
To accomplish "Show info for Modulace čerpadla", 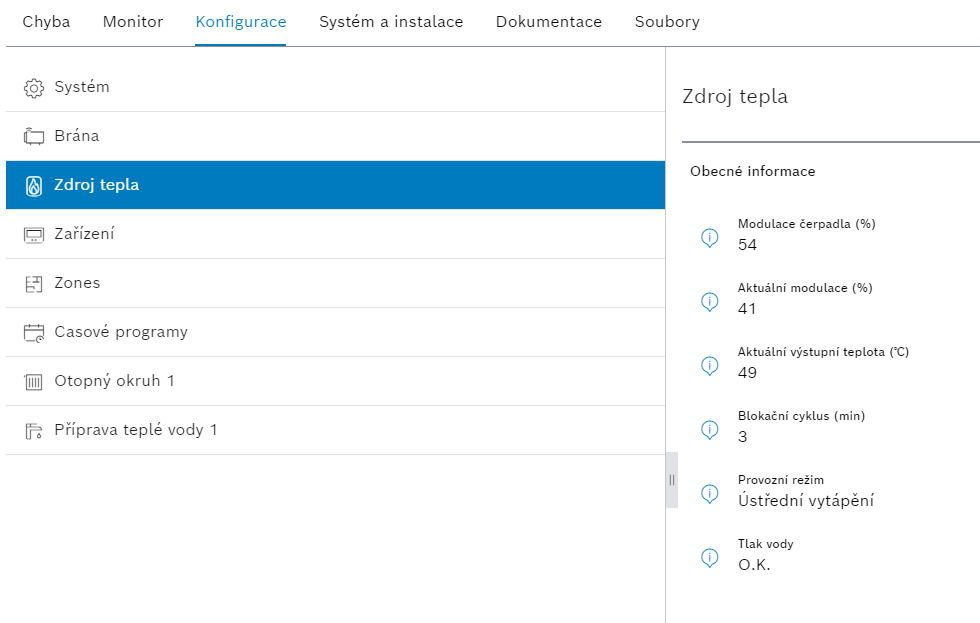I will point(709,237).
